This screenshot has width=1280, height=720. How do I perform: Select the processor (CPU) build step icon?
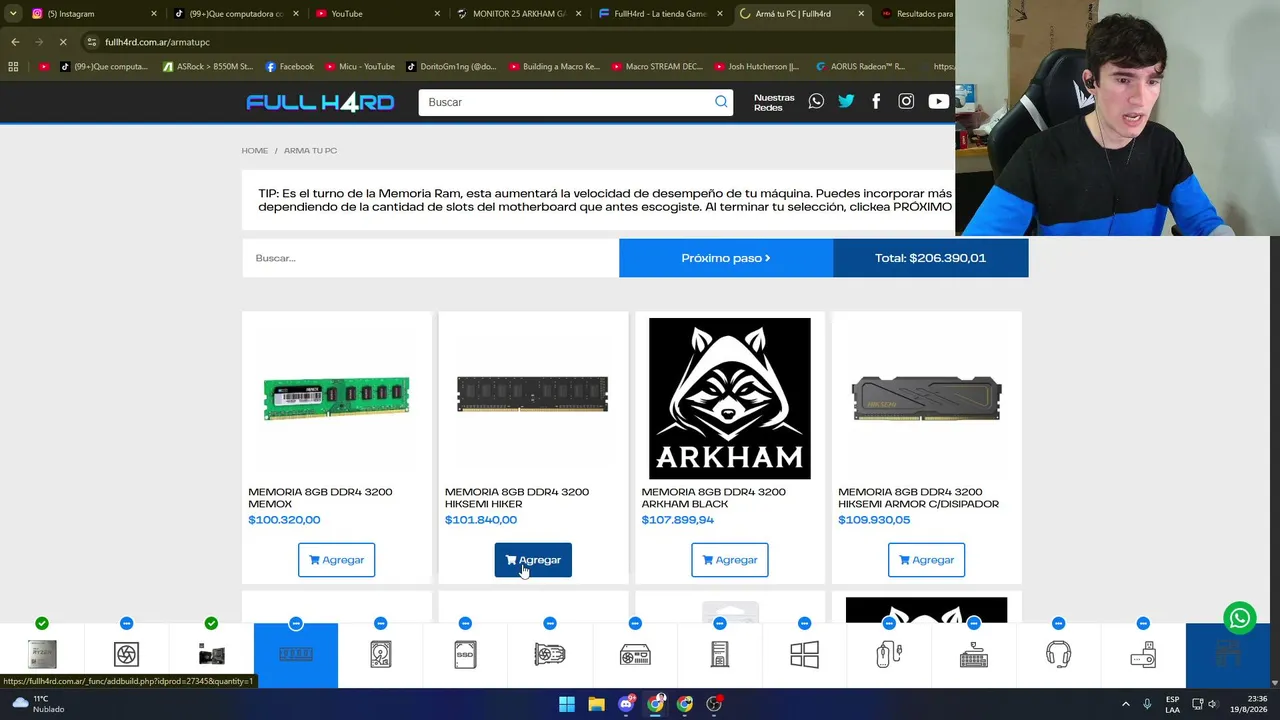(42, 655)
